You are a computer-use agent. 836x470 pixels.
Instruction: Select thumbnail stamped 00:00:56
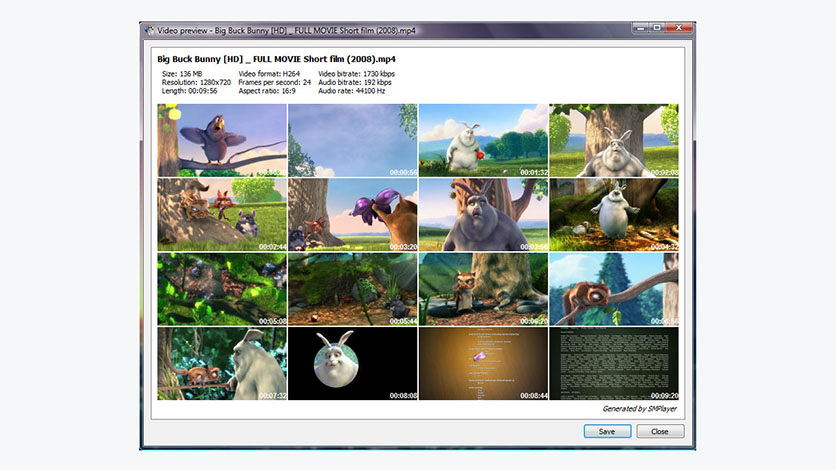click(352, 140)
